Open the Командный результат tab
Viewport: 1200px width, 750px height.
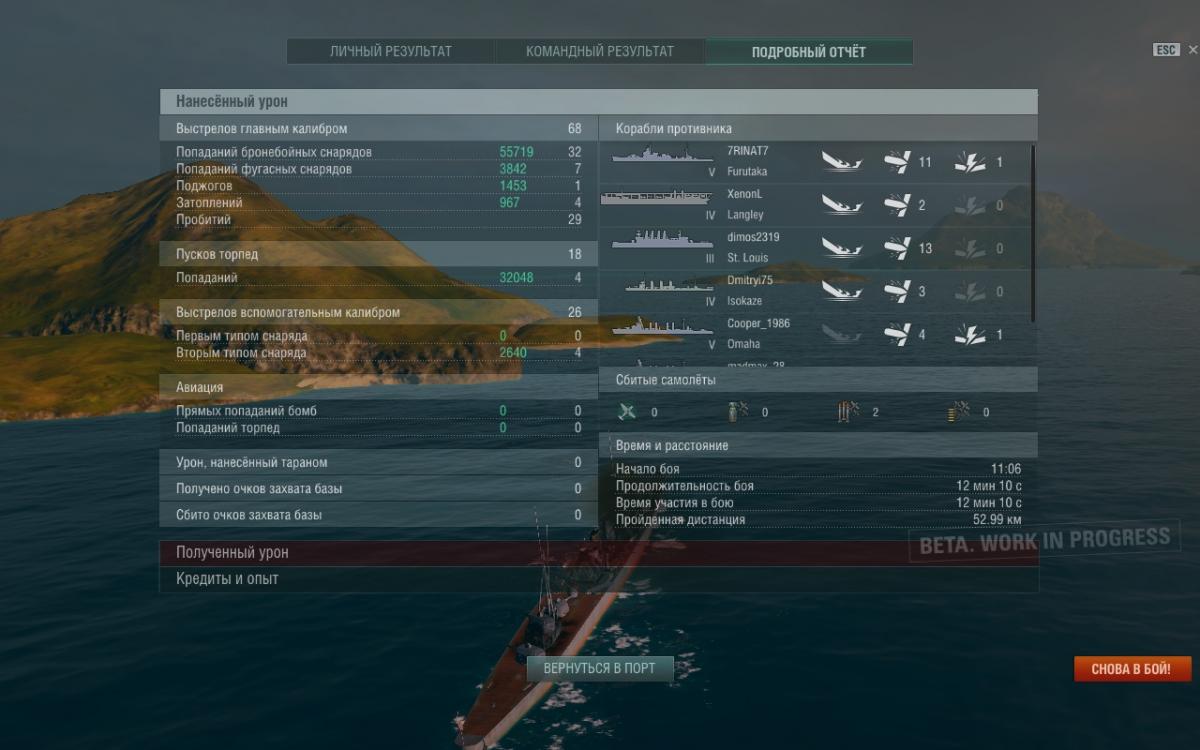[600, 51]
